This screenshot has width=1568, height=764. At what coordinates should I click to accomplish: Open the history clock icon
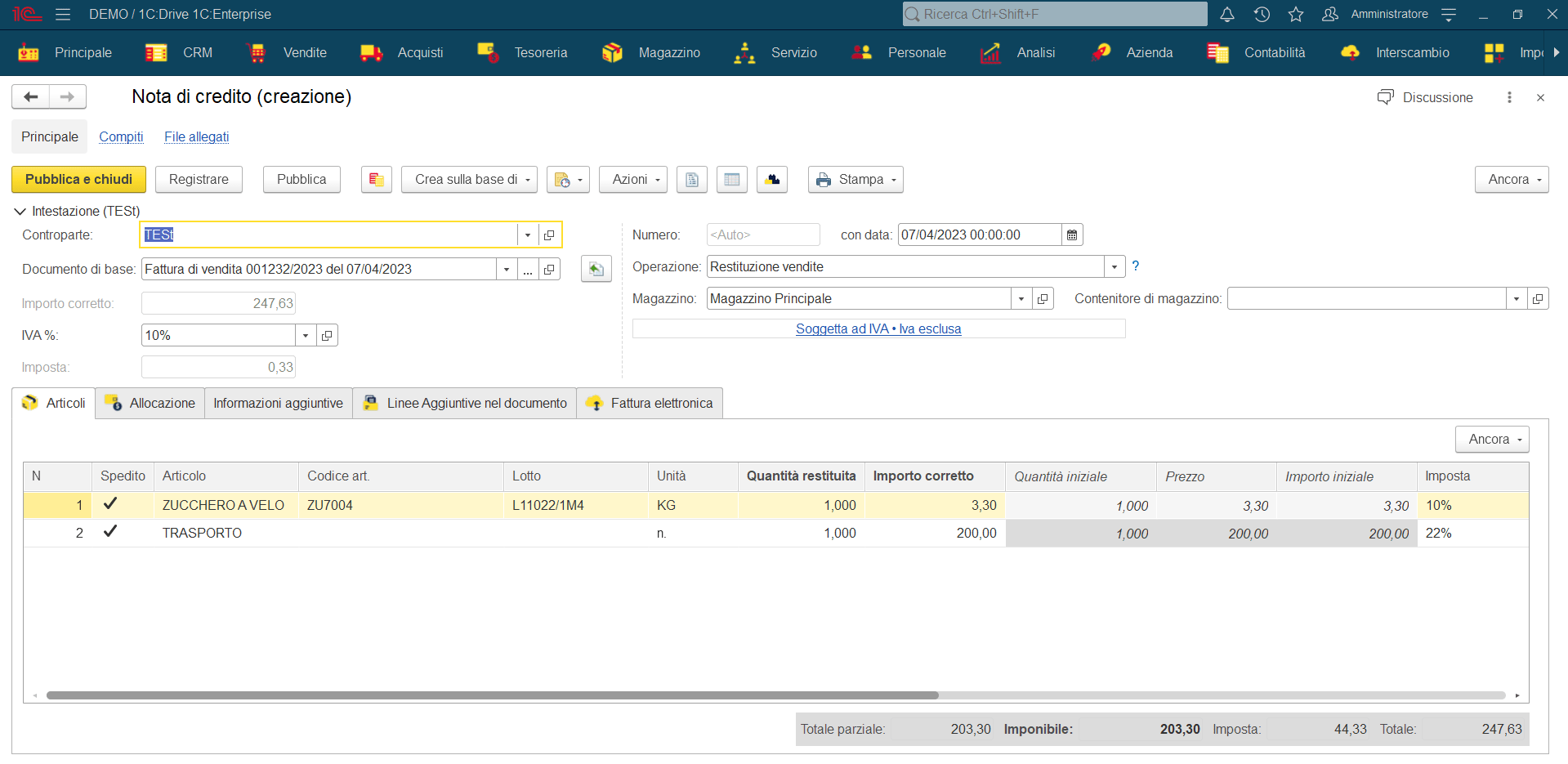(1262, 14)
